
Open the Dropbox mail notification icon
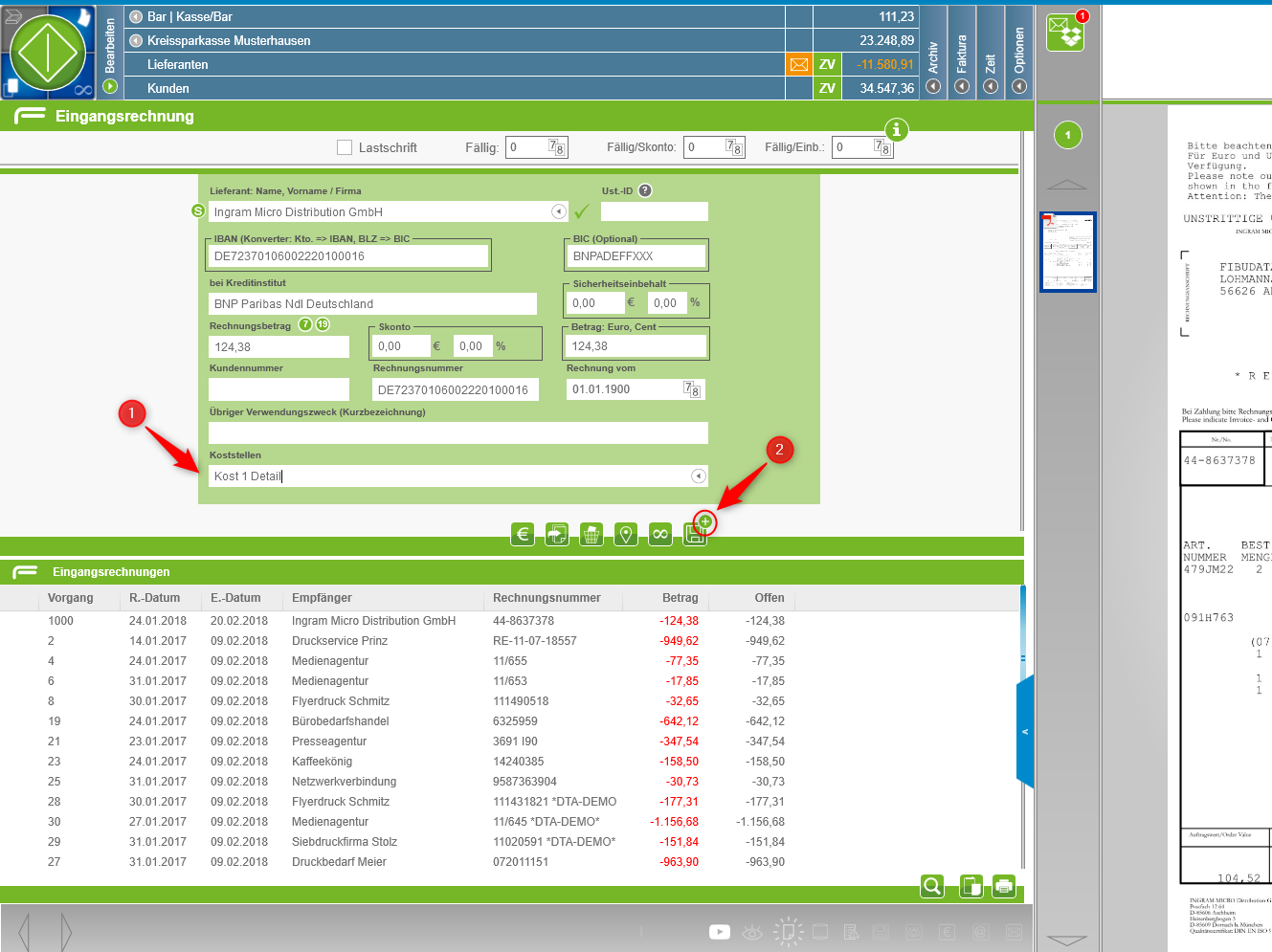[1065, 32]
